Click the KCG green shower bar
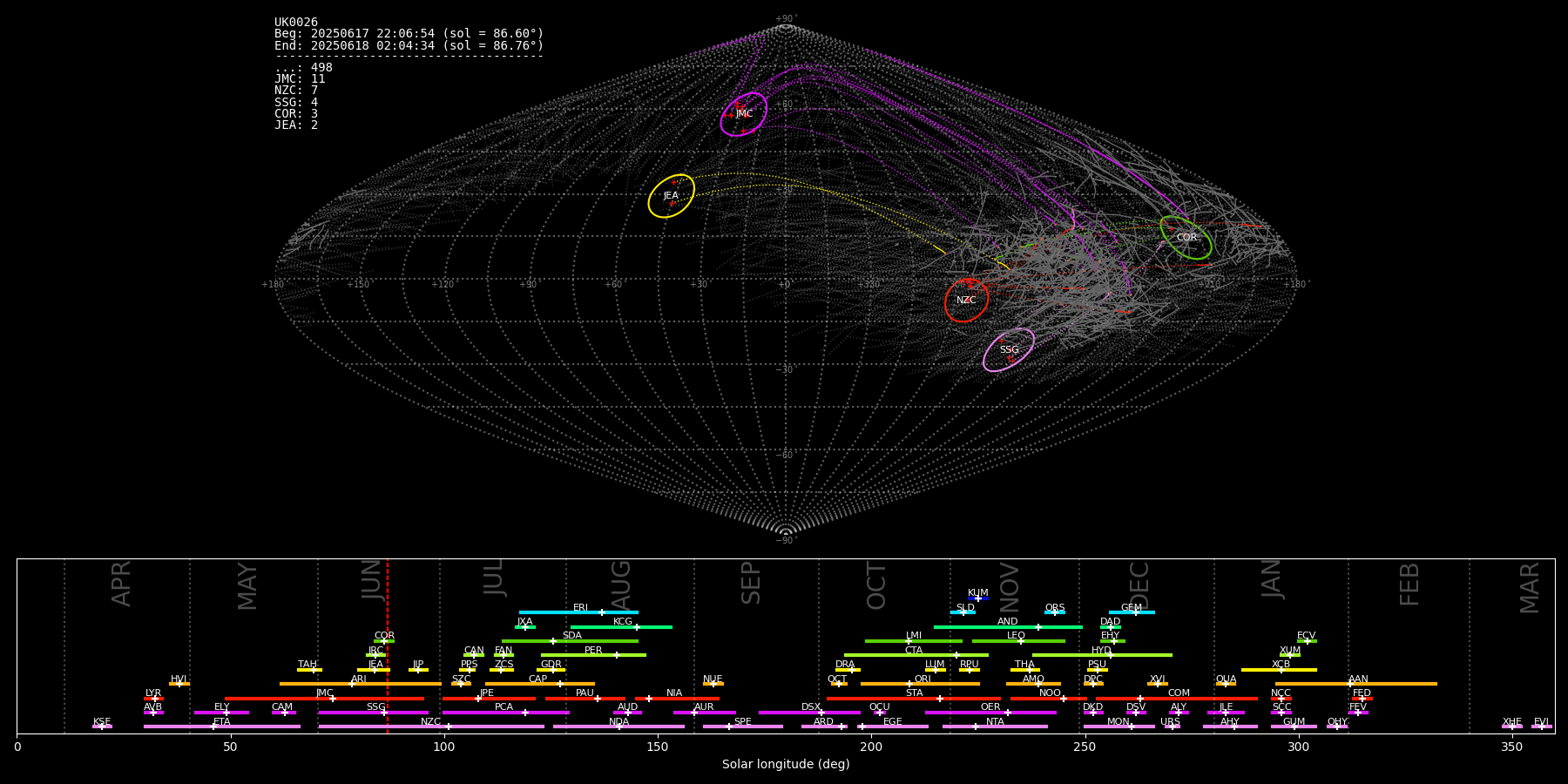This screenshot has width=1568, height=784. click(621, 626)
